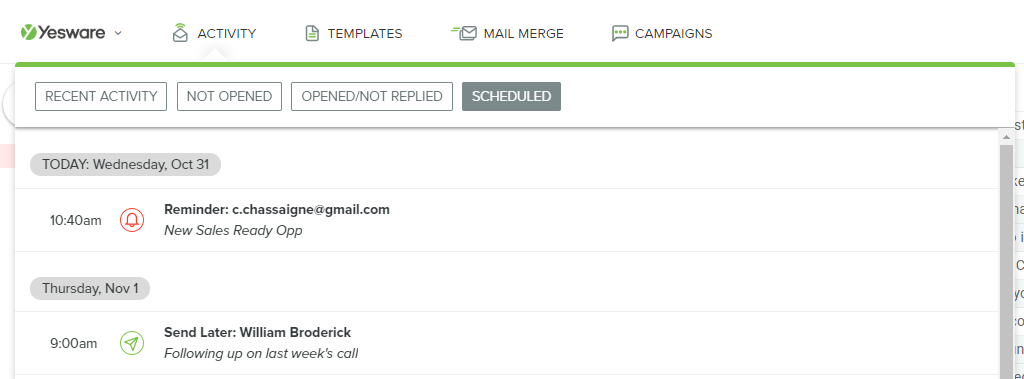
Task: Select the Opened/Not Replied filter
Action: pyautogui.click(x=372, y=97)
